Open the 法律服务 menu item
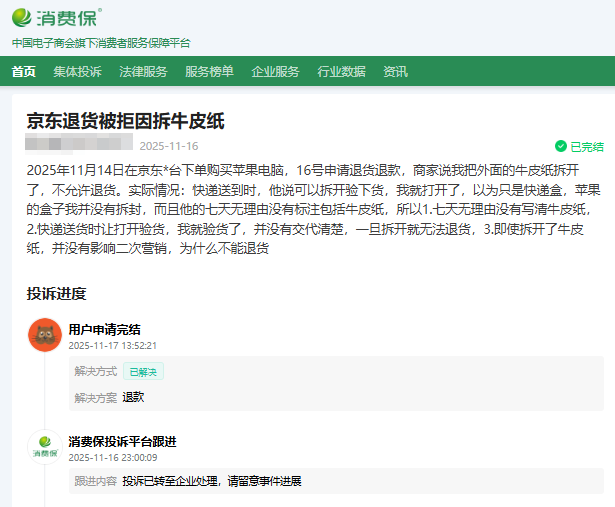Image resolution: width=615 pixels, height=507 pixels. coord(143,71)
